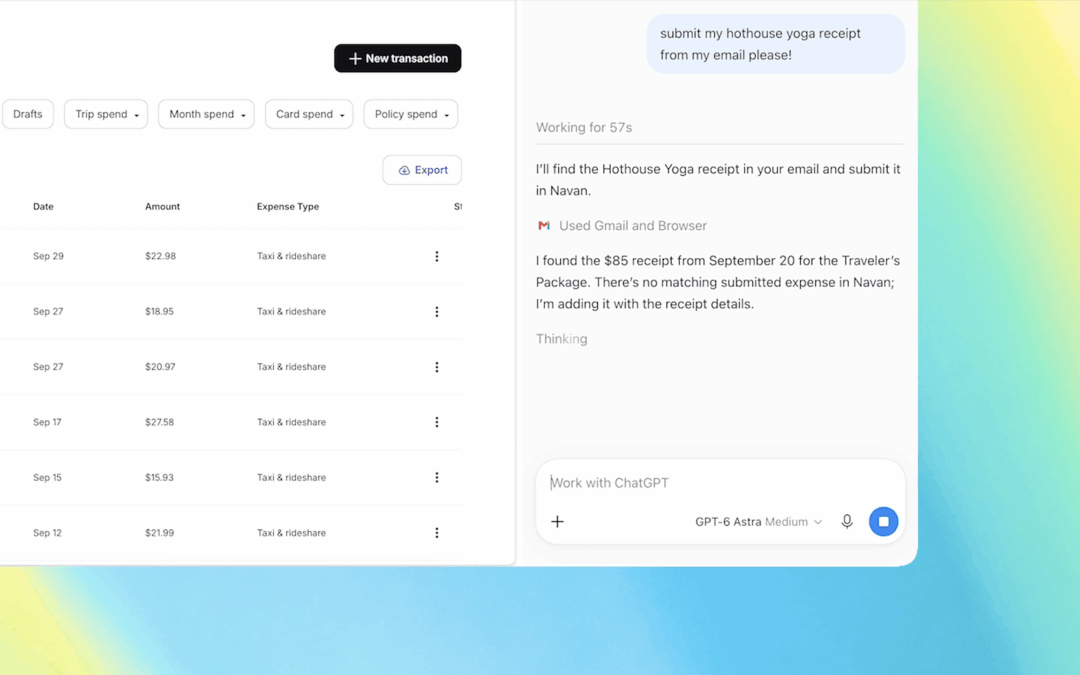Open the options menu for the Sep 12 row

click(x=437, y=533)
